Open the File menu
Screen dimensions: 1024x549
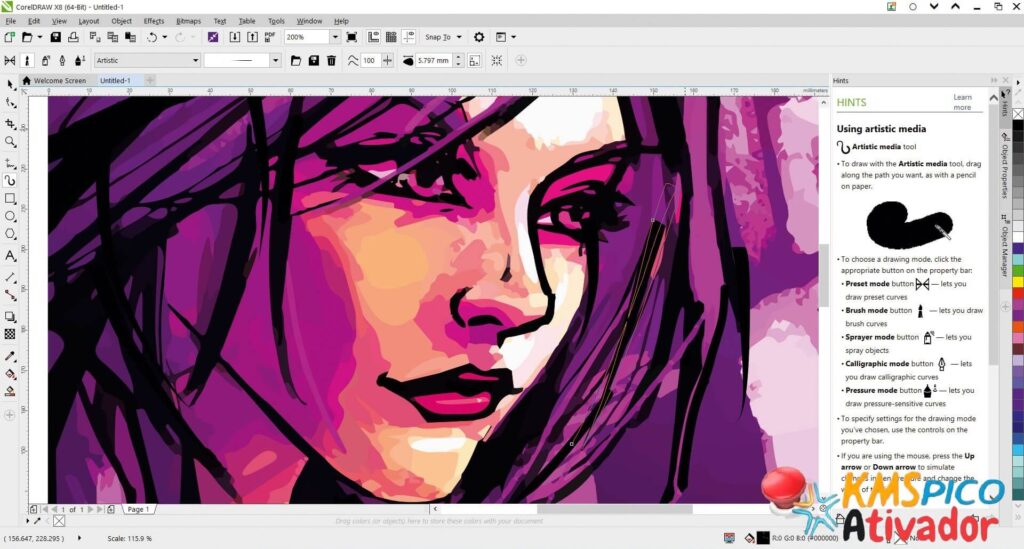(x=10, y=21)
